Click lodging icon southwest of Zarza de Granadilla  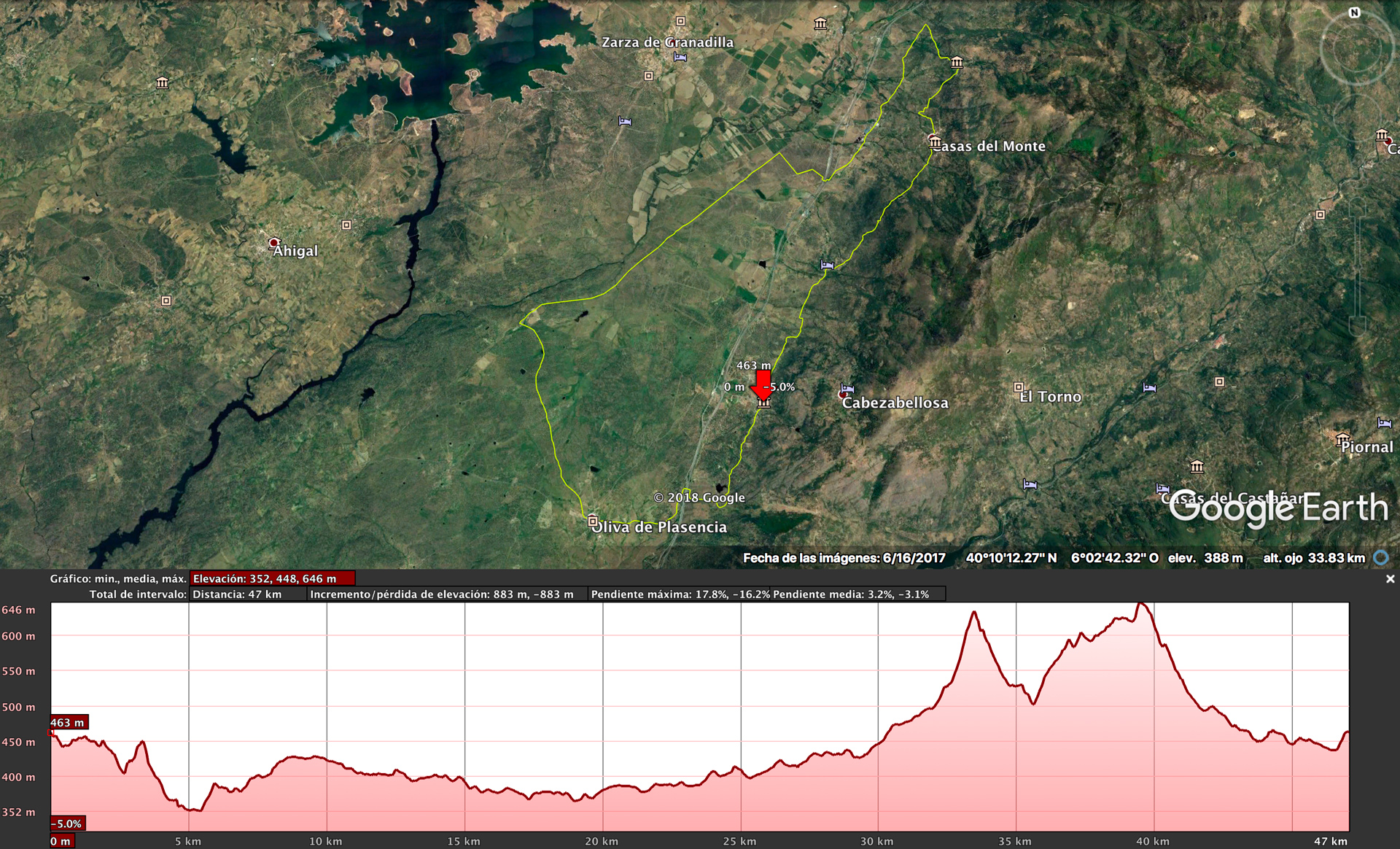[625, 121]
